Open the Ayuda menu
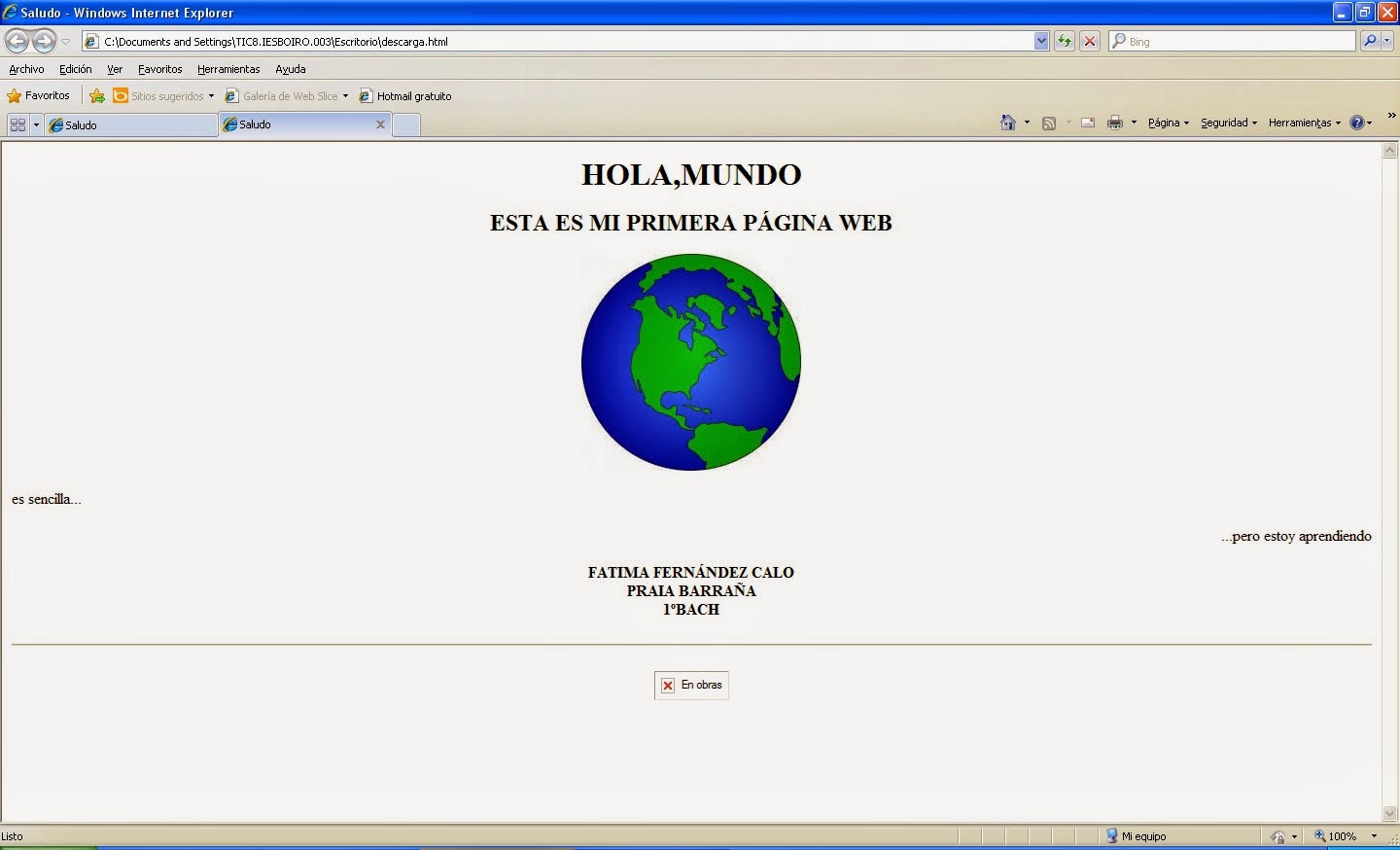1400x850 pixels. click(290, 69)
